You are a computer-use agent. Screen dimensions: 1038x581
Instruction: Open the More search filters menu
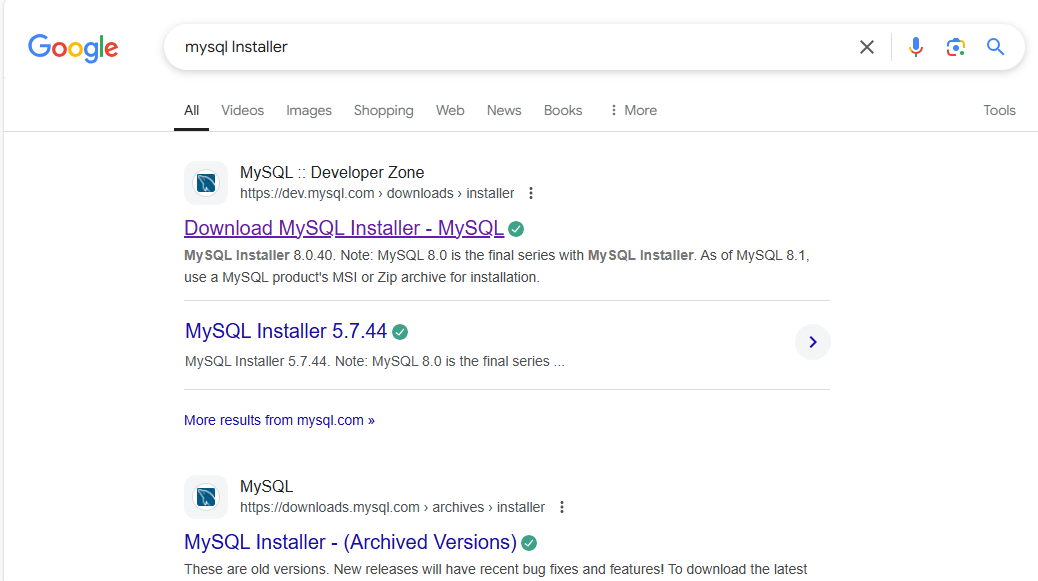634,111
